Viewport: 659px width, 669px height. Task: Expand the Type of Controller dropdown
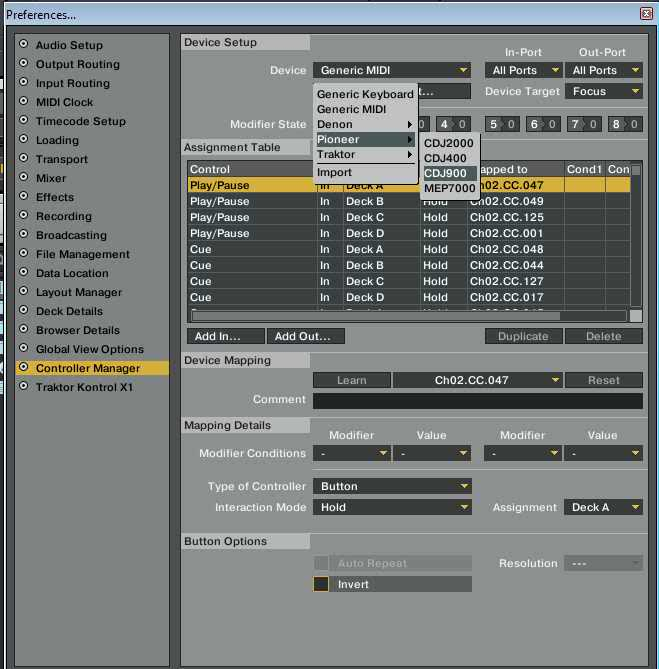point(391,486)
